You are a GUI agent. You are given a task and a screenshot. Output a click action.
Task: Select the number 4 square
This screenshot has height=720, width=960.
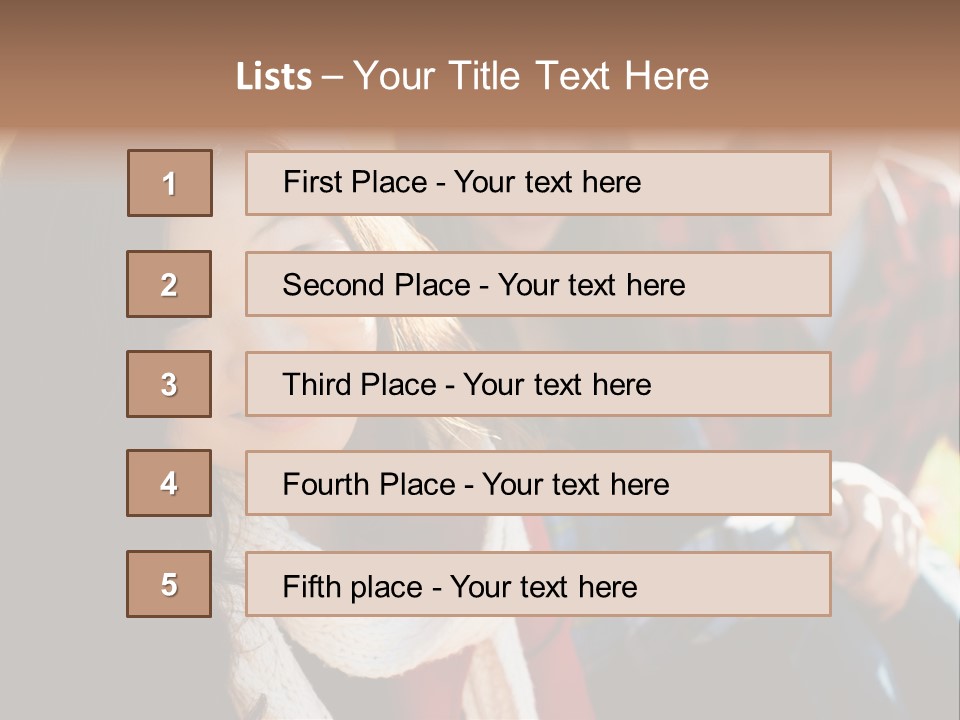(x=169, y=483)
